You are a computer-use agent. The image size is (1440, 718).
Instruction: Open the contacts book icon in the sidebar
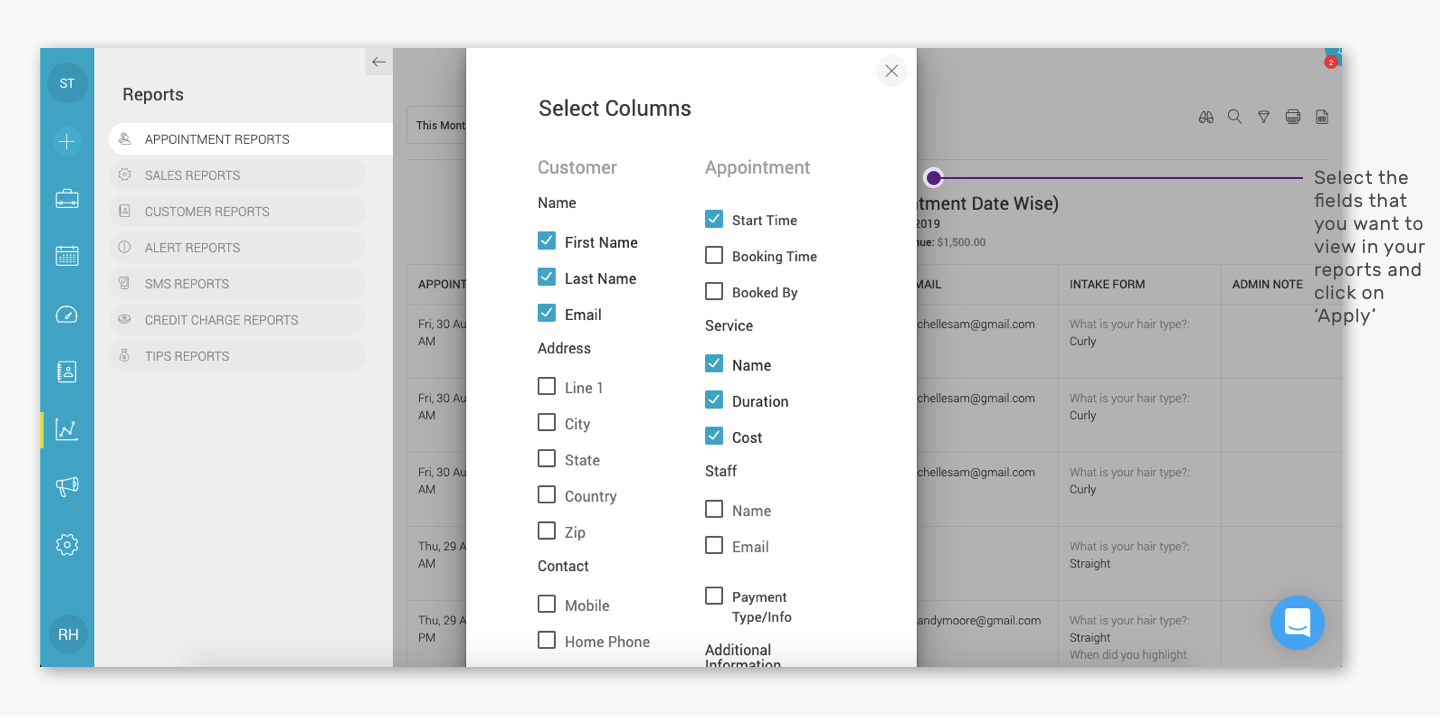pyautogui.click(x=67, y=372)
